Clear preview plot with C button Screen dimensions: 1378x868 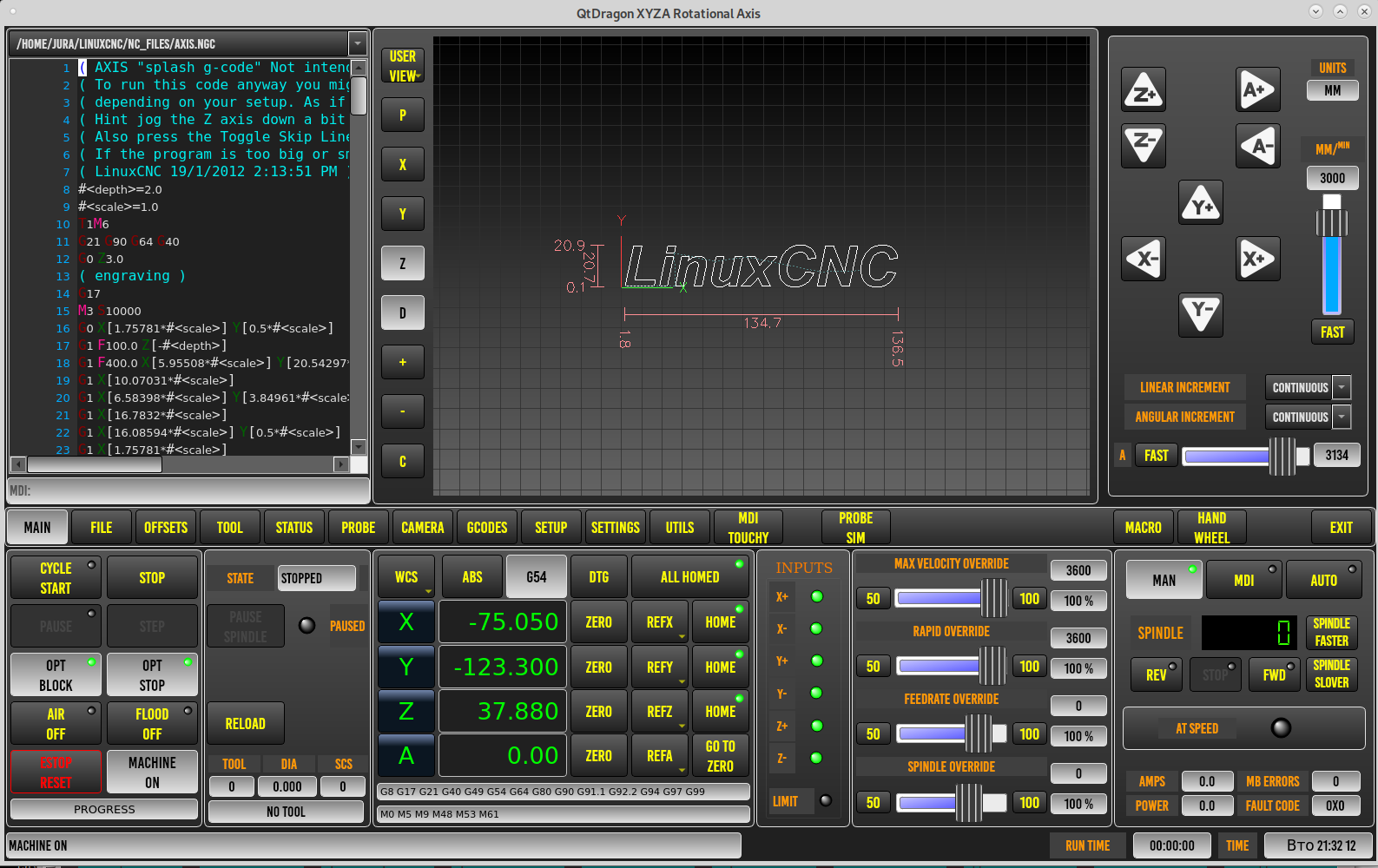403,461
